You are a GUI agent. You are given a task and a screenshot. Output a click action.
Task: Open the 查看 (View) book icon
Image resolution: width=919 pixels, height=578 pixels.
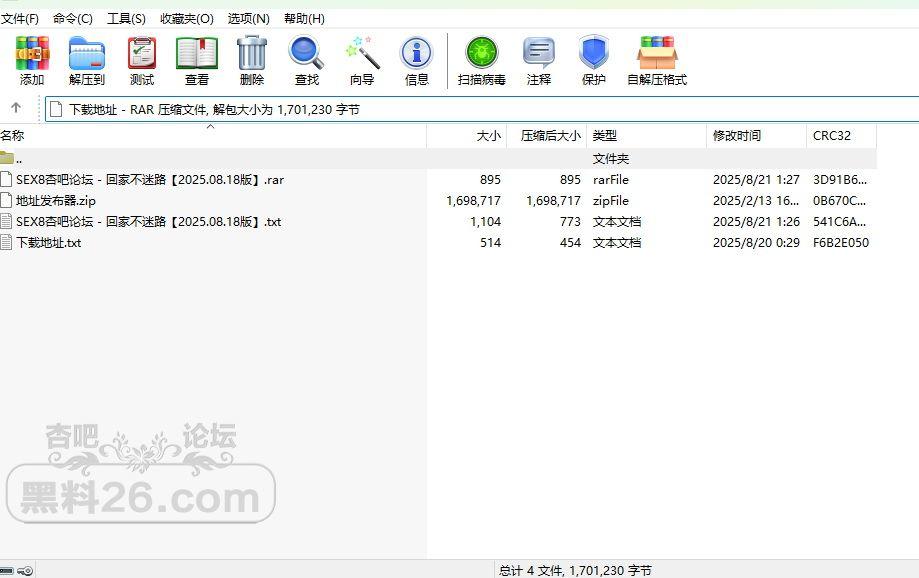[x=197, y=53]
